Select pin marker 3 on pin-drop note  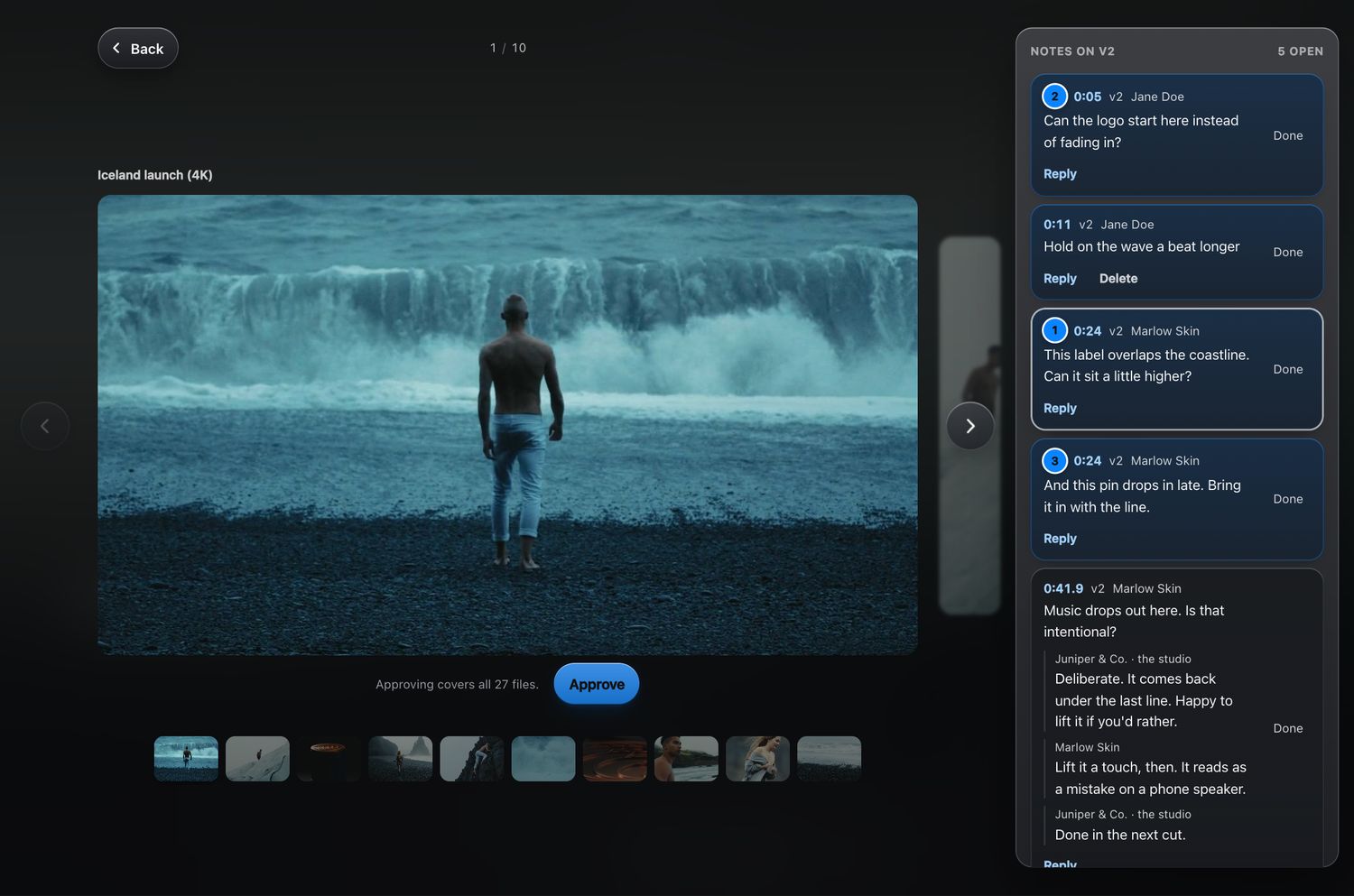coord(1054,460)
